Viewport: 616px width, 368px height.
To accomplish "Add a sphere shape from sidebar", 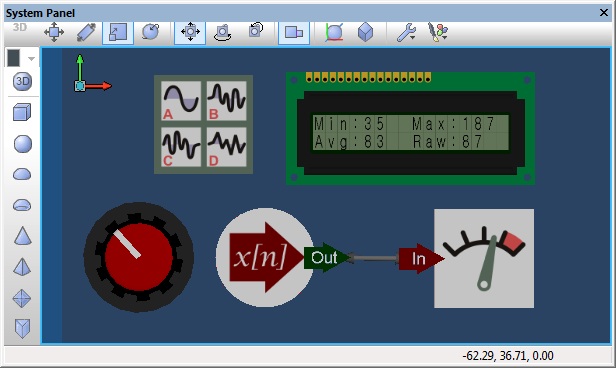I will click(x=22, y=143).
